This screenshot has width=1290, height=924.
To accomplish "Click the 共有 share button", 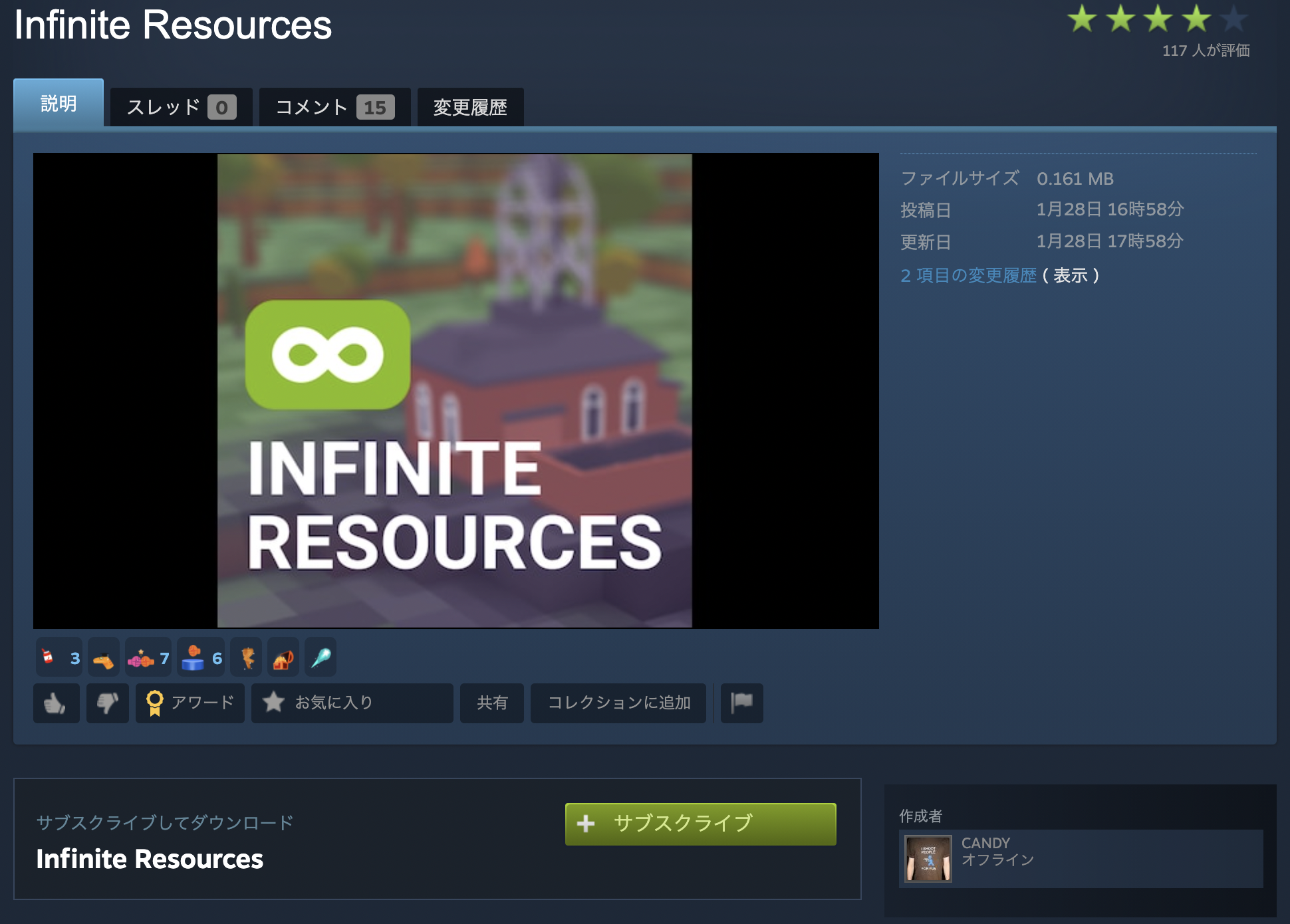I will point(492,703).
